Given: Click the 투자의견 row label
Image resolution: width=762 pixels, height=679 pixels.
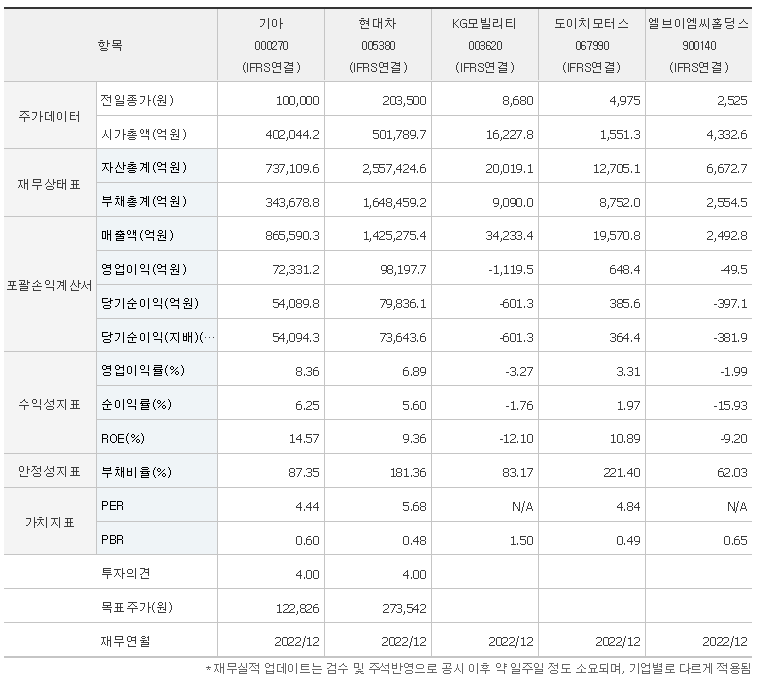Looking at the screenshot, I should click(x=125, y=574).
